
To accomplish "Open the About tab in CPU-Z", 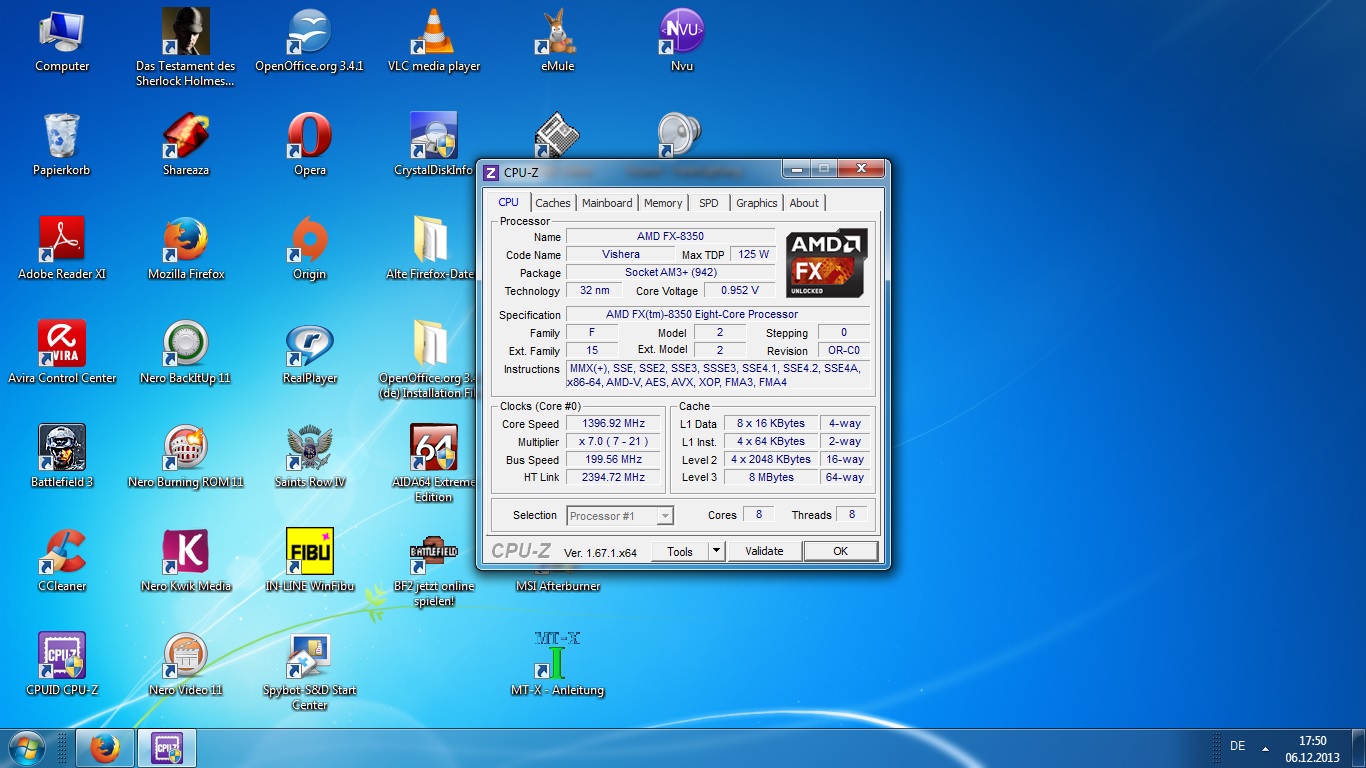I will pyautogui.click(x=804, y=203).
